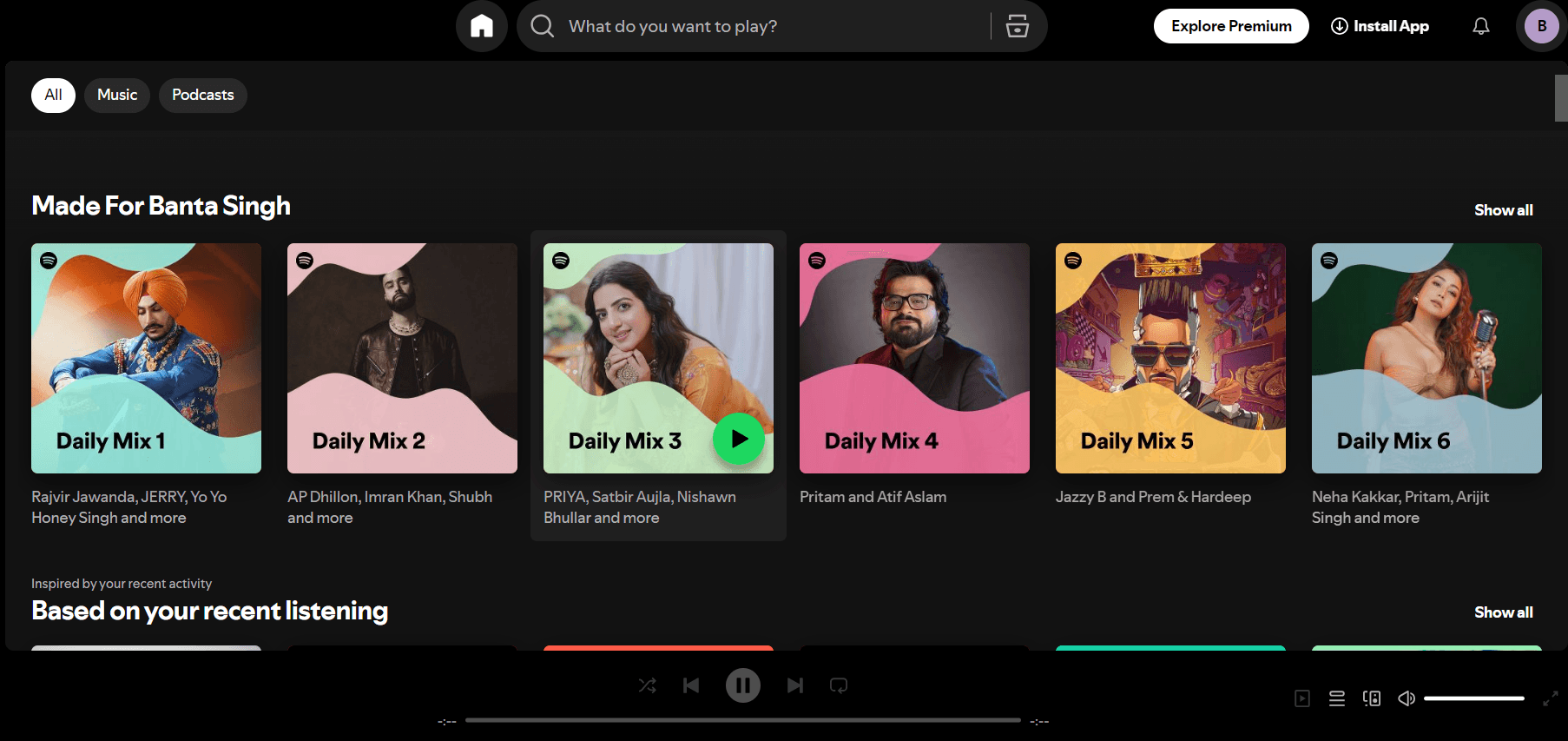Image resolution: width=1568 pixels, height=741 pixels.
Task: Click 'AP Dhillon, Imran Khan, Shubh' description
Action: click(x=390, y=507)
